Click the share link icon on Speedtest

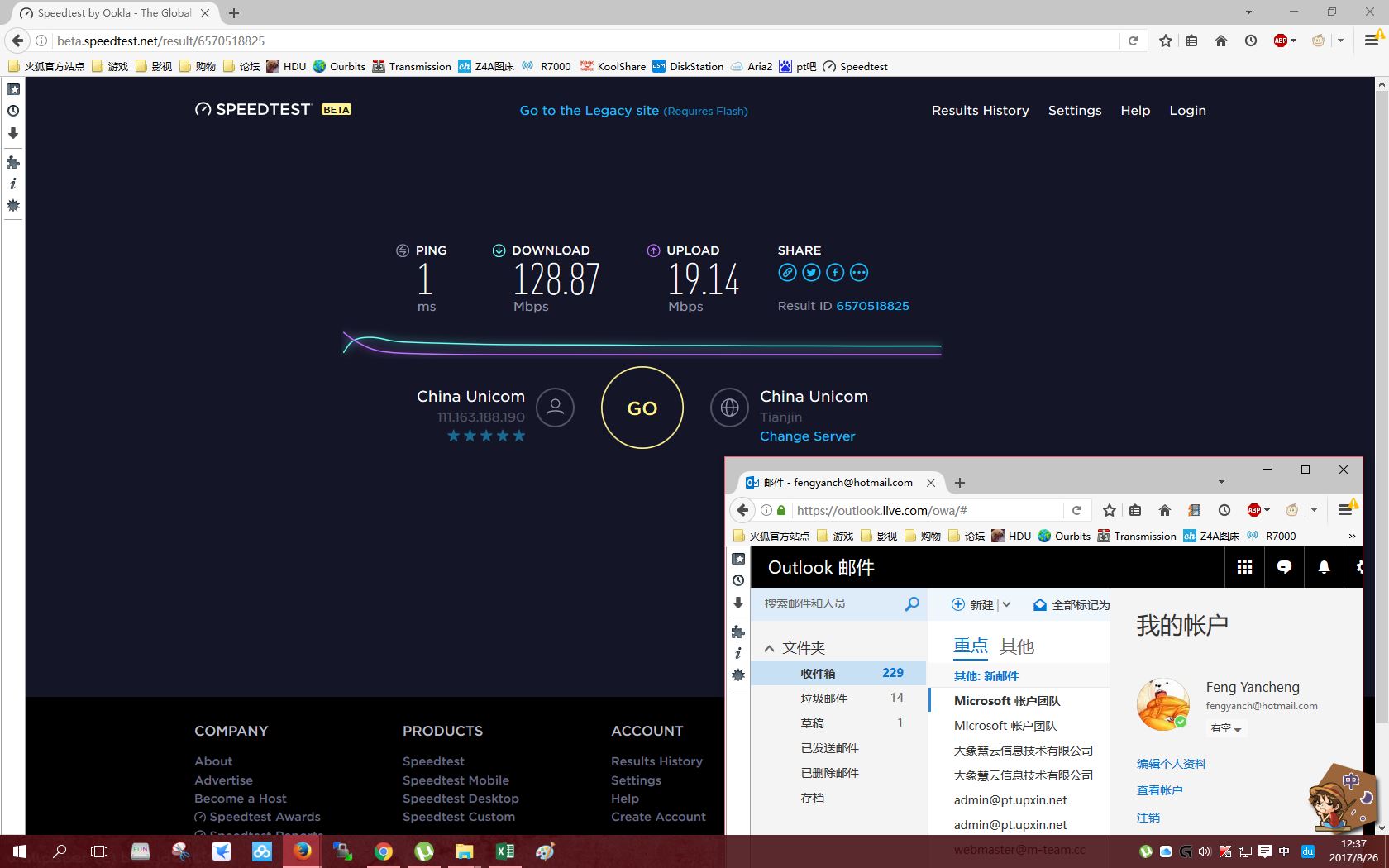[x=787, y=273]
